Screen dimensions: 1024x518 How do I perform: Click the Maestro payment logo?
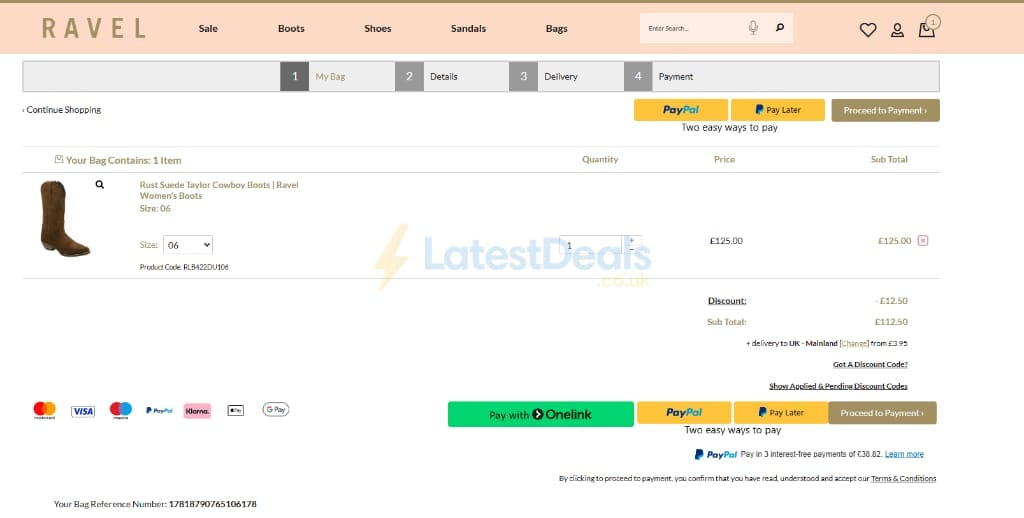click(x=121, y=410)
